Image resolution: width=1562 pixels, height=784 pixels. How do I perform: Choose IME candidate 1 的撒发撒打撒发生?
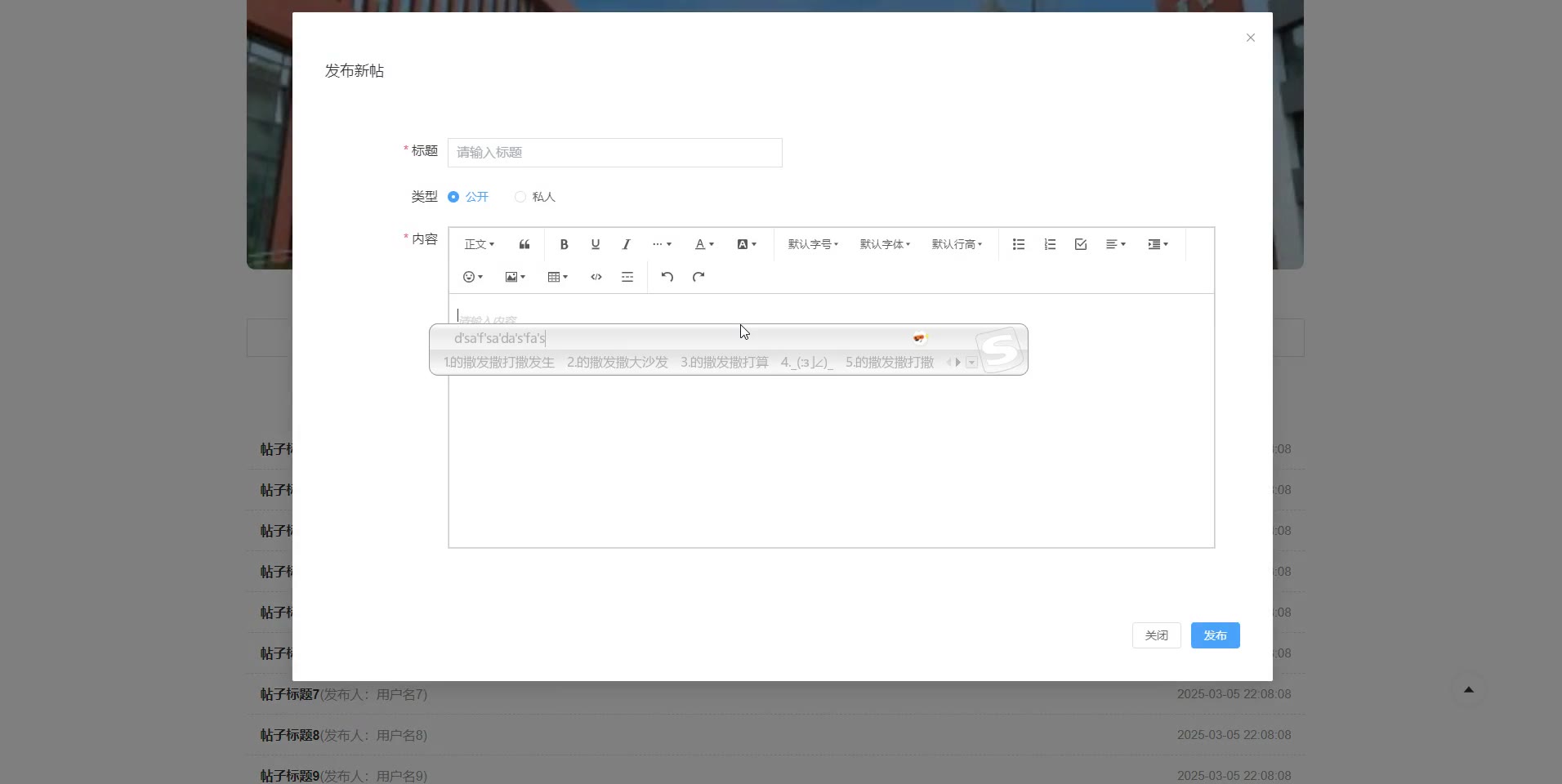click(499, 363)
